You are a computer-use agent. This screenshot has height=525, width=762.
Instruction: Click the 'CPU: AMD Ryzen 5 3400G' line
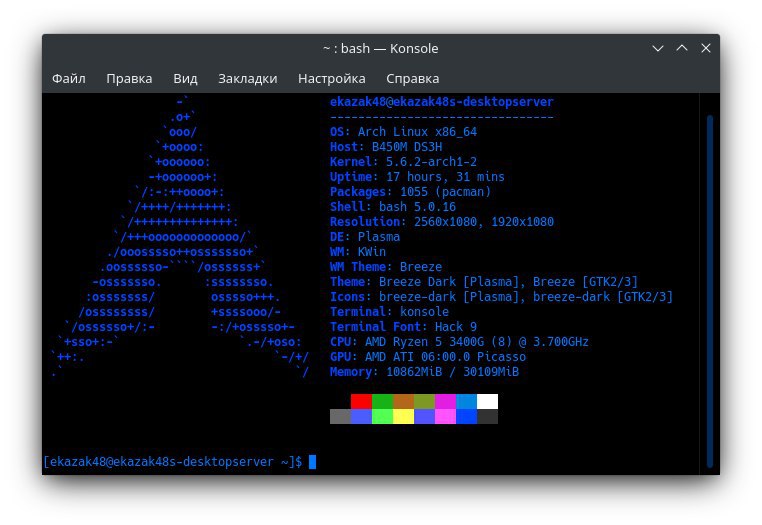(x=459, y=342)
